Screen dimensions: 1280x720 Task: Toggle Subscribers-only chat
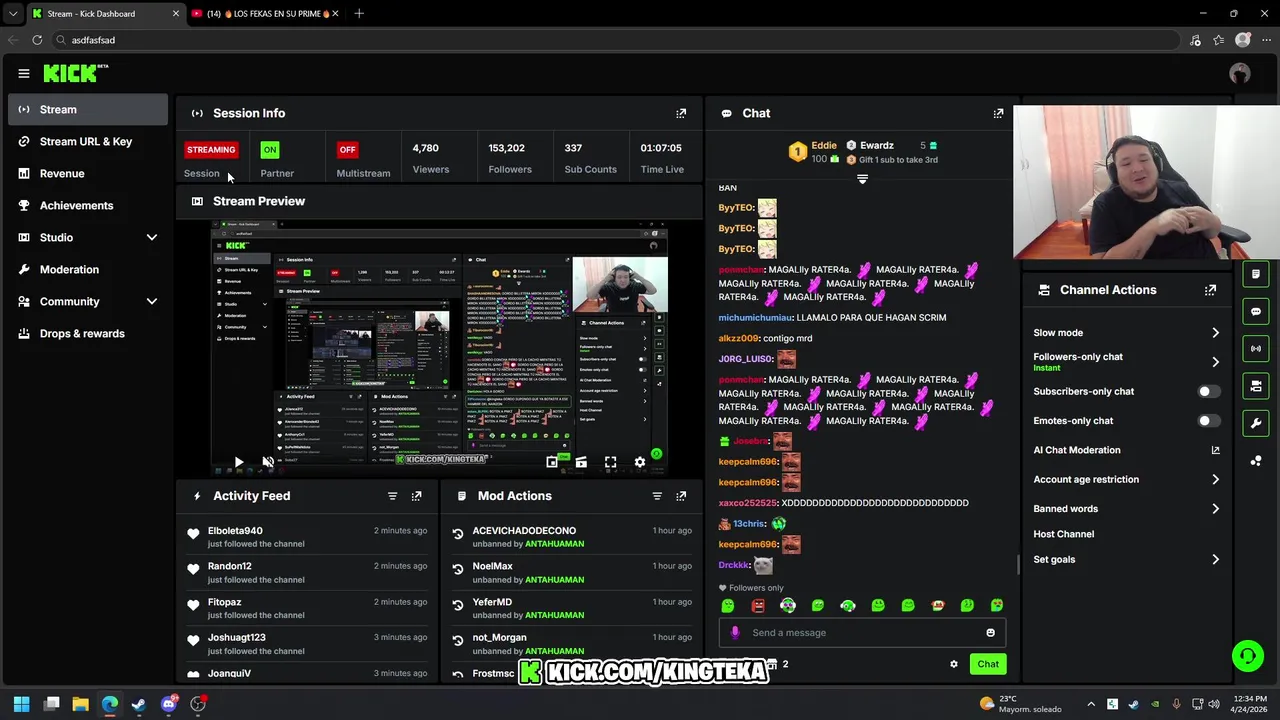coord(1208,392)
